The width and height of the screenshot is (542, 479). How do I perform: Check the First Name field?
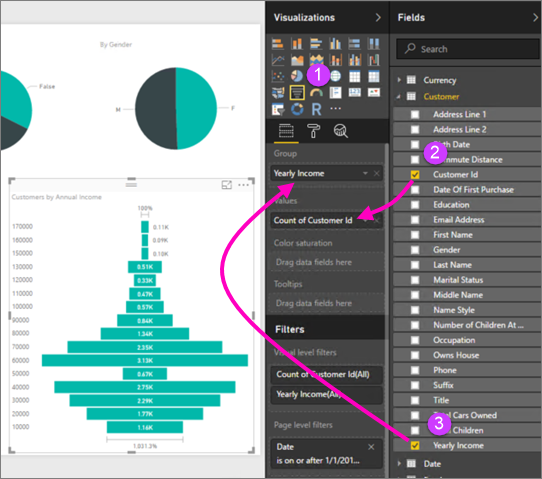click(x=415, y=235)
